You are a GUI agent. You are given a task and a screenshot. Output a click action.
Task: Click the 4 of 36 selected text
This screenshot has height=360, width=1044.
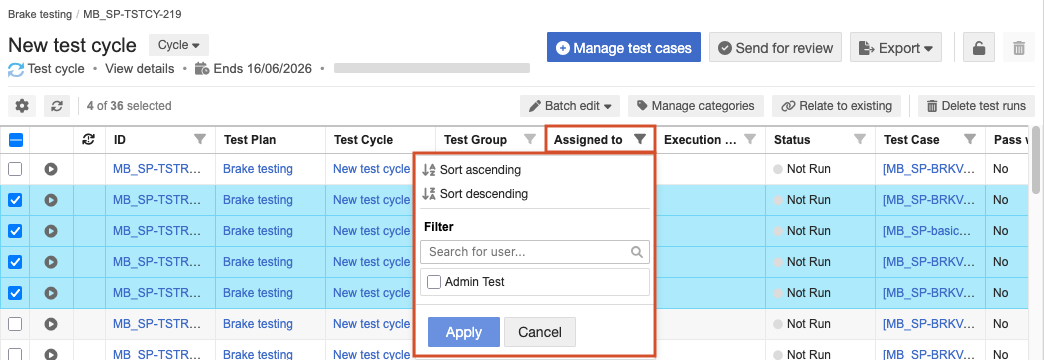coord(129,106)
